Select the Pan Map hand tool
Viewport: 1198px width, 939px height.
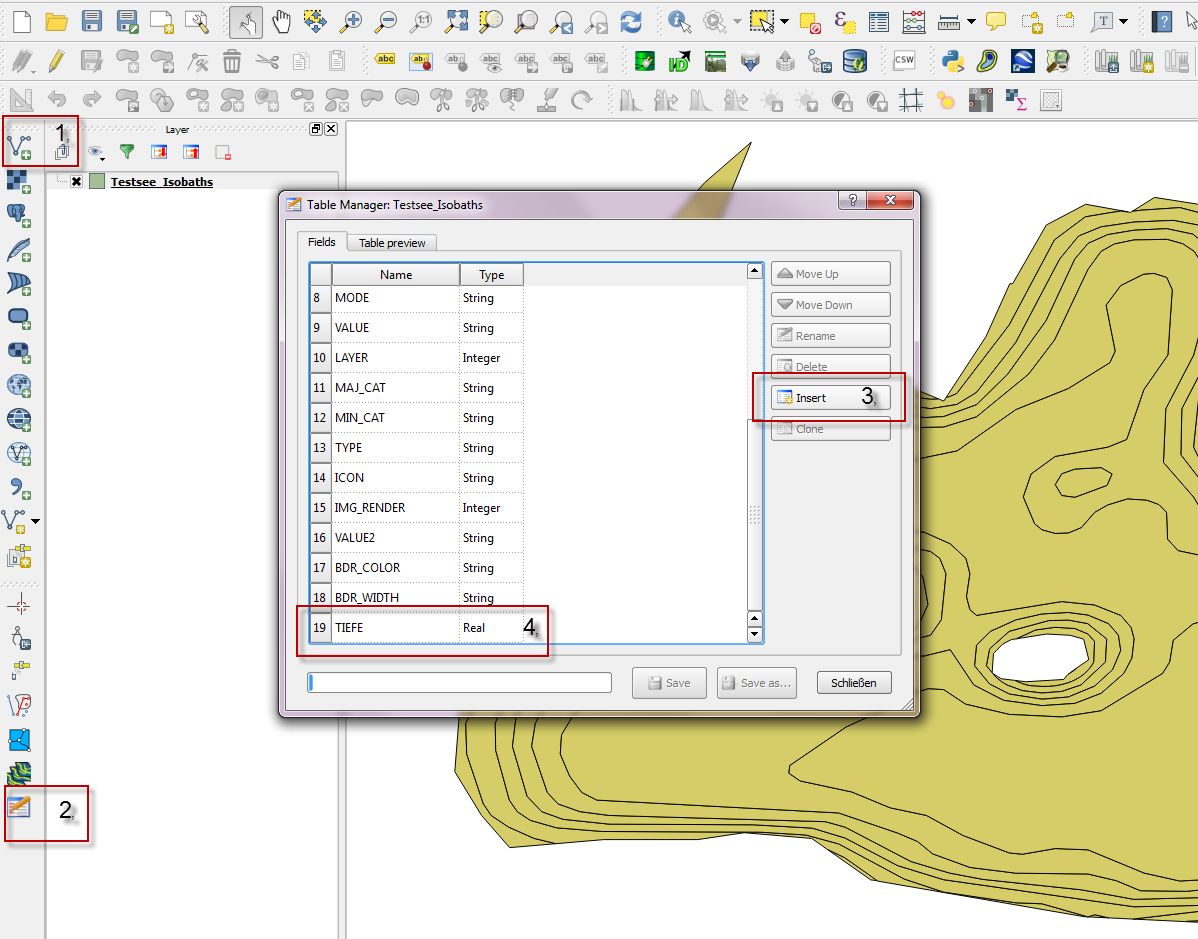pyautogui.click(x=281, y=21)
